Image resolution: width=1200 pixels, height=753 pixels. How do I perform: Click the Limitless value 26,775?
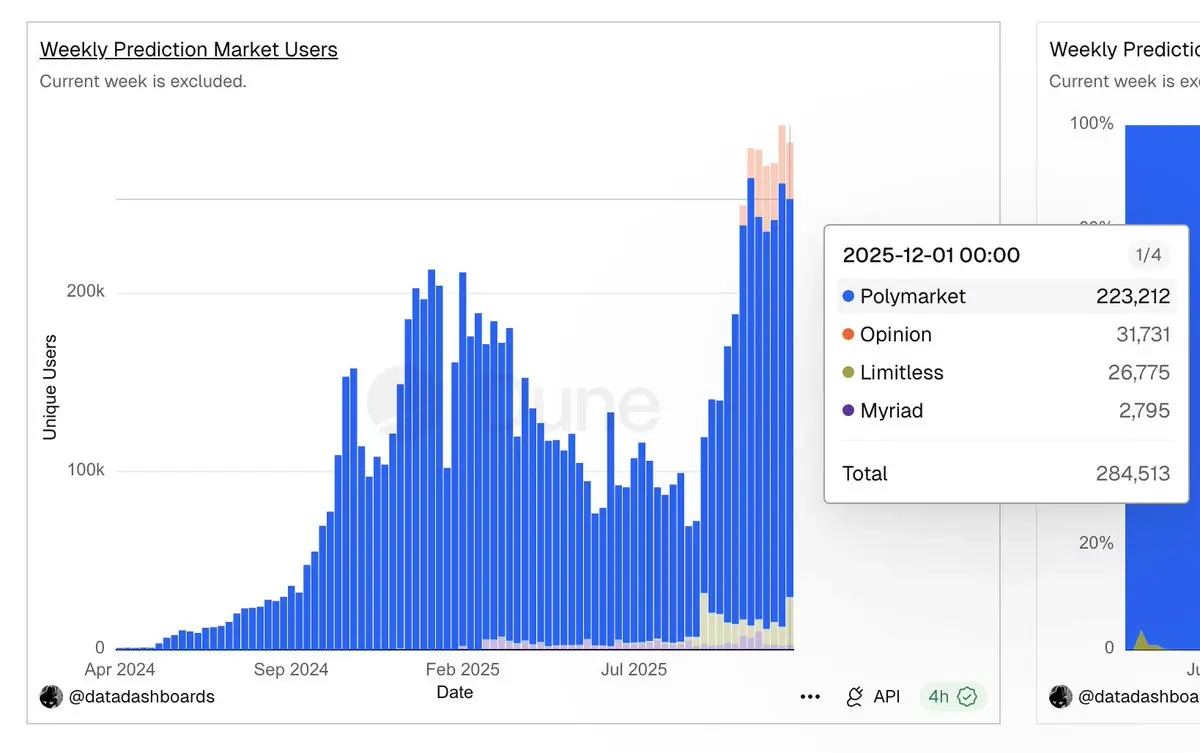[x=1139, y=372]
